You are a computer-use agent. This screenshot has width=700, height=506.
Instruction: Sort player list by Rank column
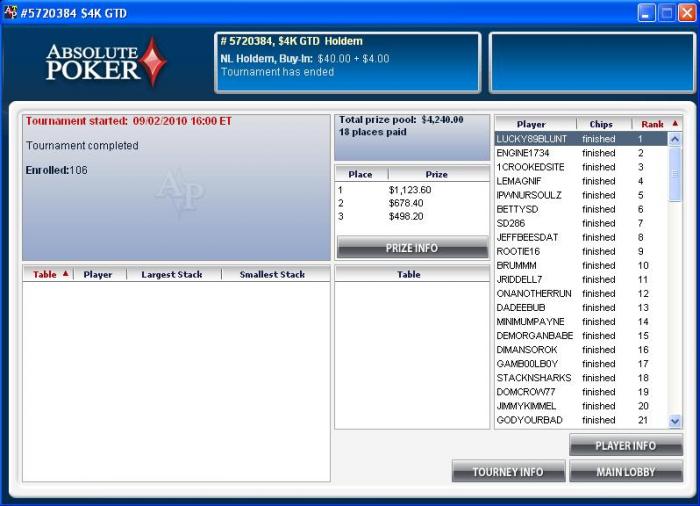(657, 124)
